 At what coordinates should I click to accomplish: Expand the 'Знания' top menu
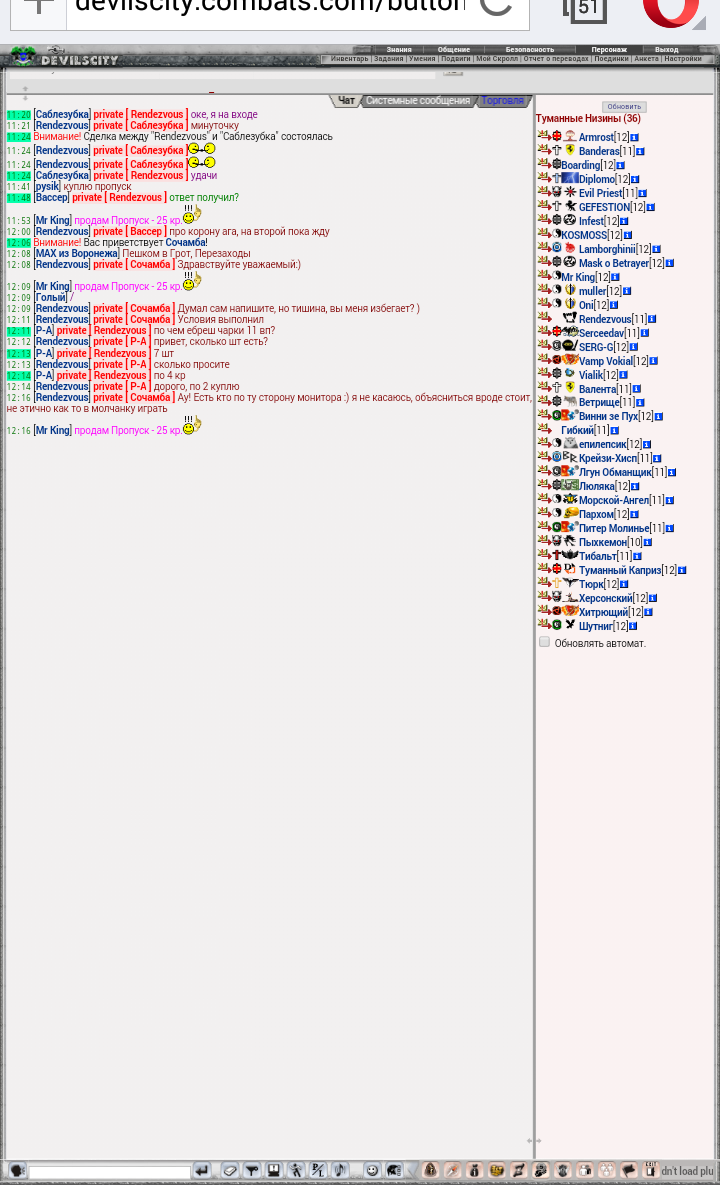coord(399,49)
